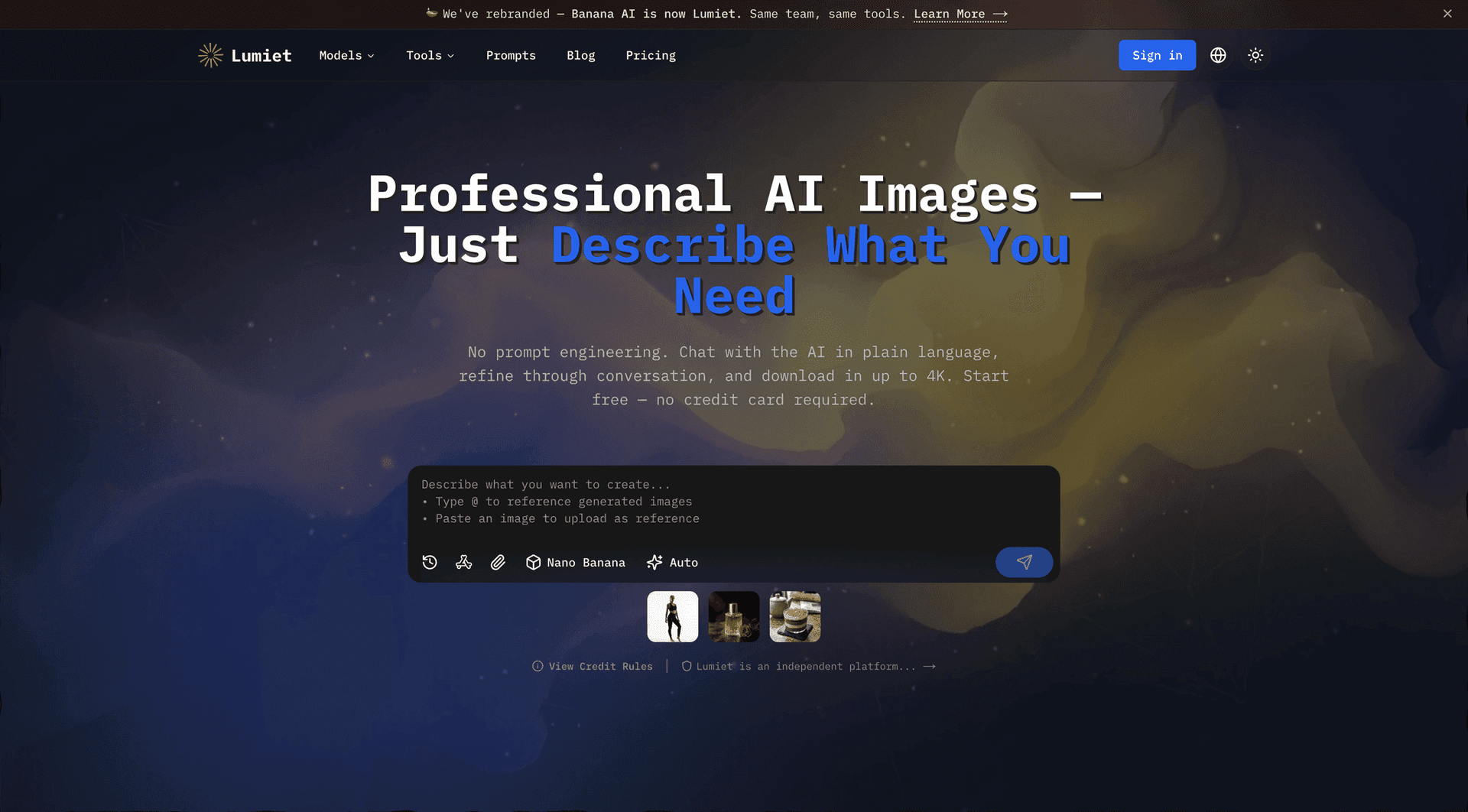This screenshot has width=1468, height=812.
Task: Click the triple-circle icon in the prompt toolbar
Action: click(x=464, y=562)
